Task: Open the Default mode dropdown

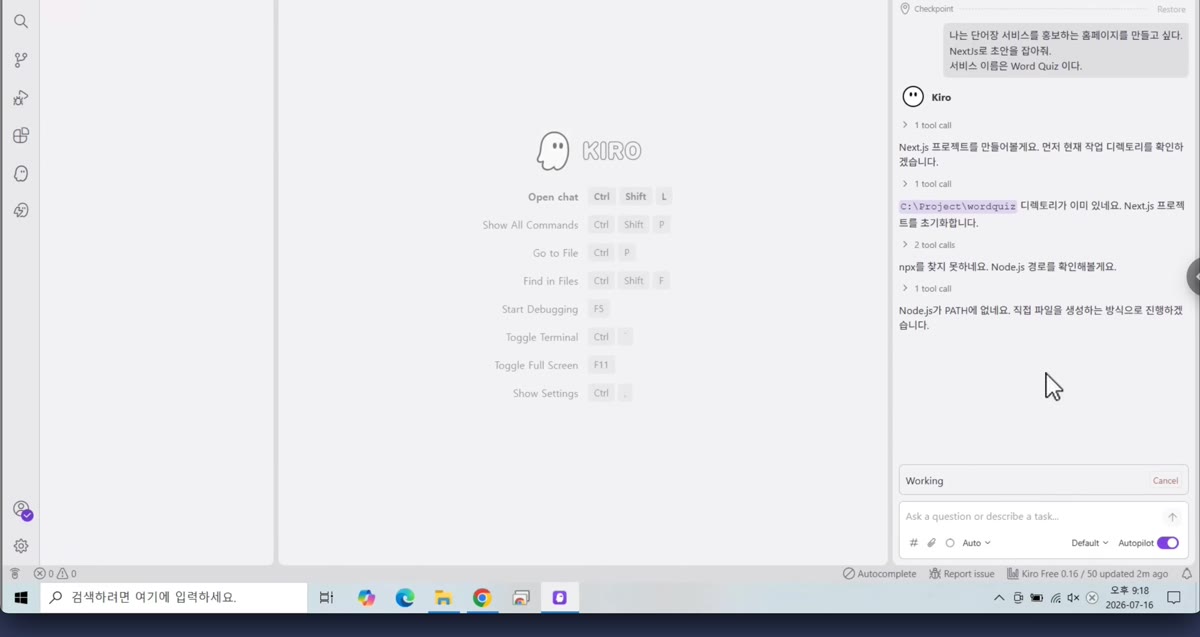Action: (1090, 543)
